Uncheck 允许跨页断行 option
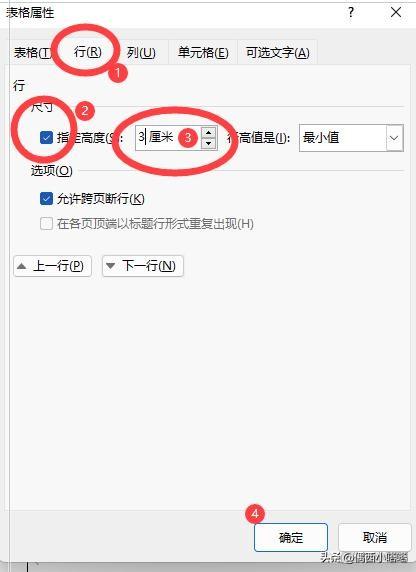The height and width of the screenshot is (572, 416). 46,199
